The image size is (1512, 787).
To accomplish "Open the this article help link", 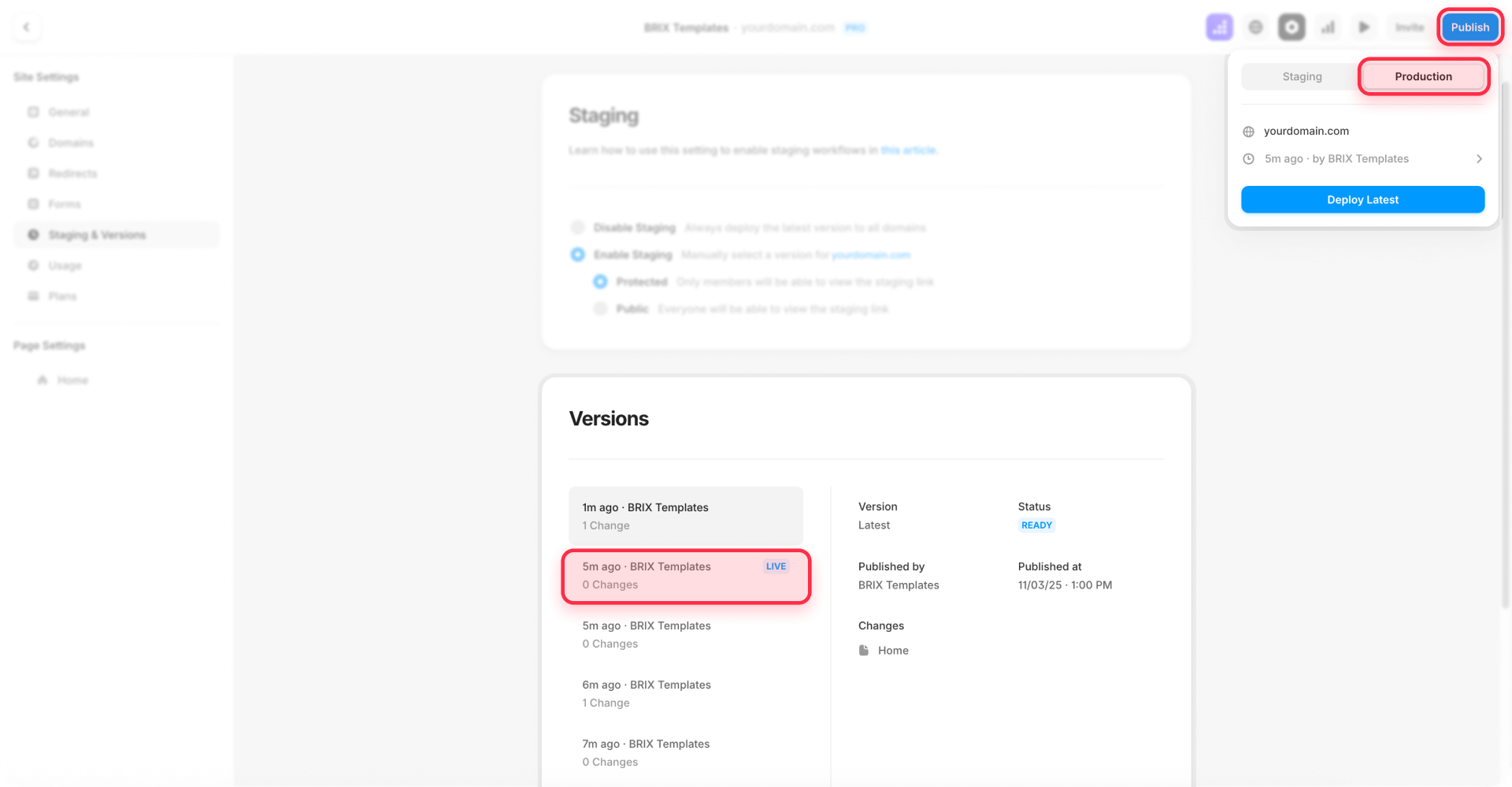I will click(x=909, y=150).
